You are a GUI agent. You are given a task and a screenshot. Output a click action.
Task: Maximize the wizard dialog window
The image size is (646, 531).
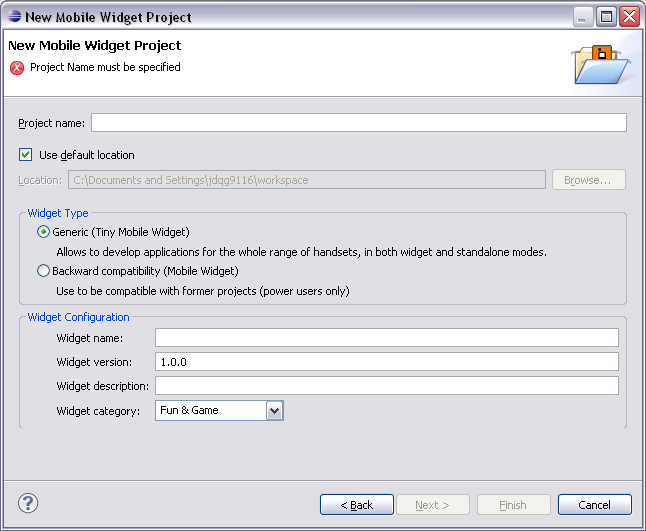(x=606, y=17)
